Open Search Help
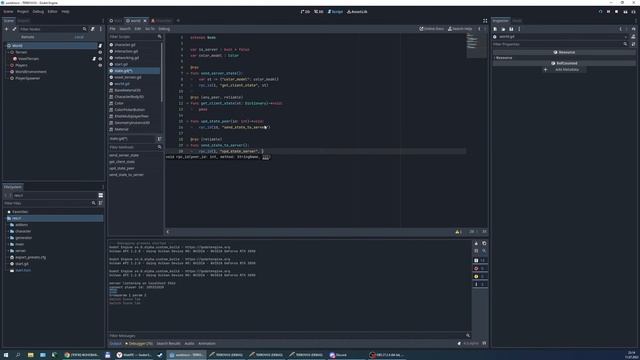Screen dimensions: 640x360 [460, 29]
